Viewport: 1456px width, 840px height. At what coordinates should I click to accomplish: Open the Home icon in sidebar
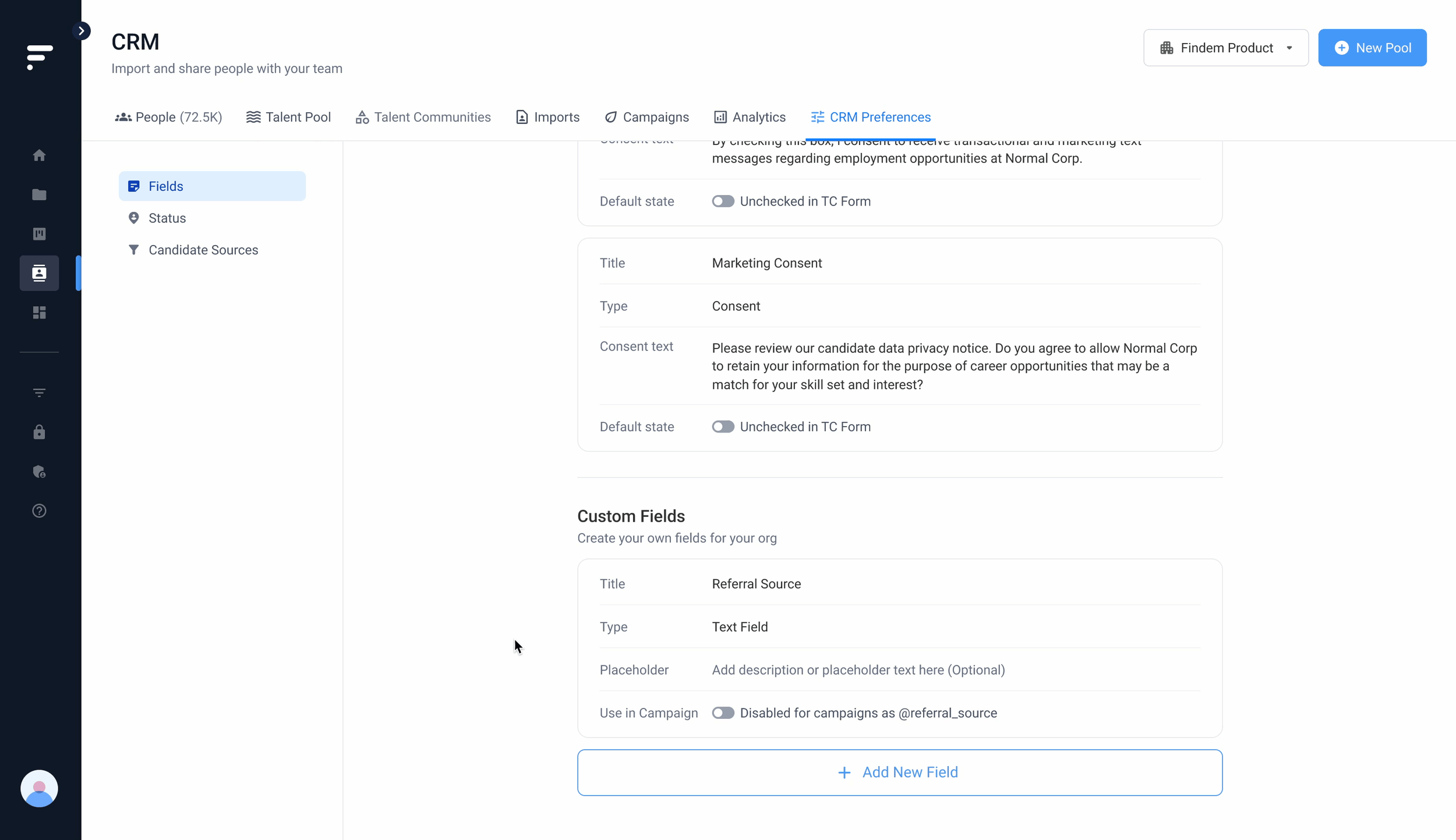(x=39, y=155)
